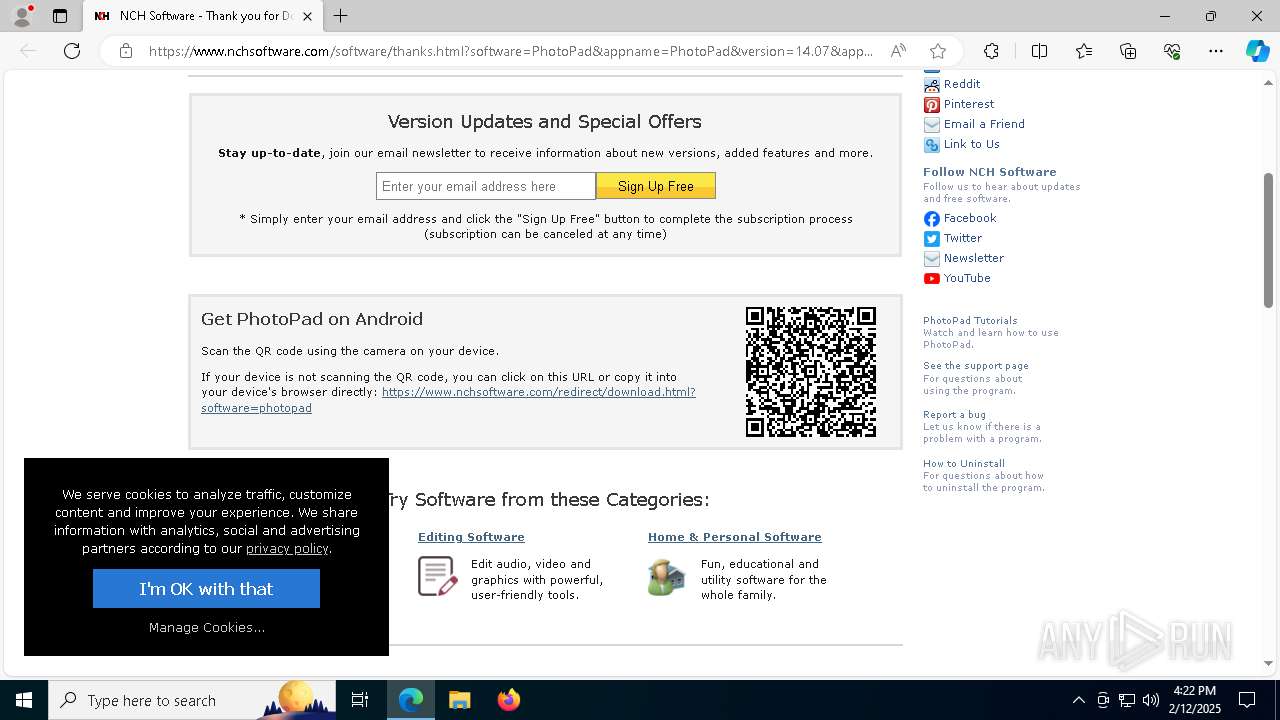
Task: Select the NCH Software Thank you tab
Action: coord(203,16)
